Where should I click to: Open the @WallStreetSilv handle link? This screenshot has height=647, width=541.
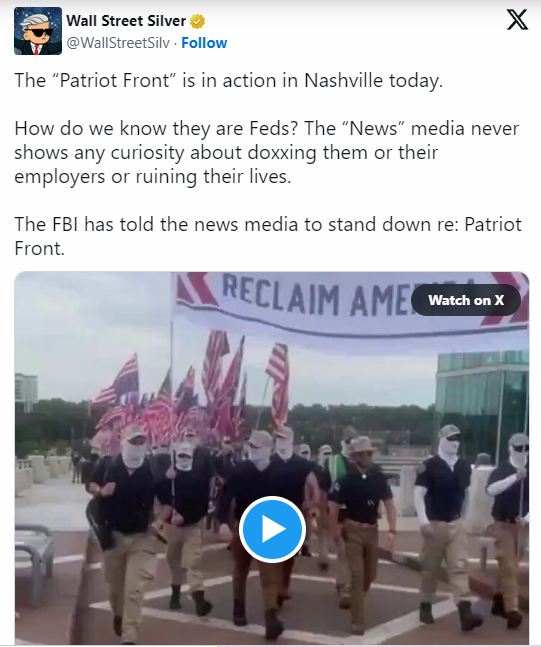coord(118,43)
